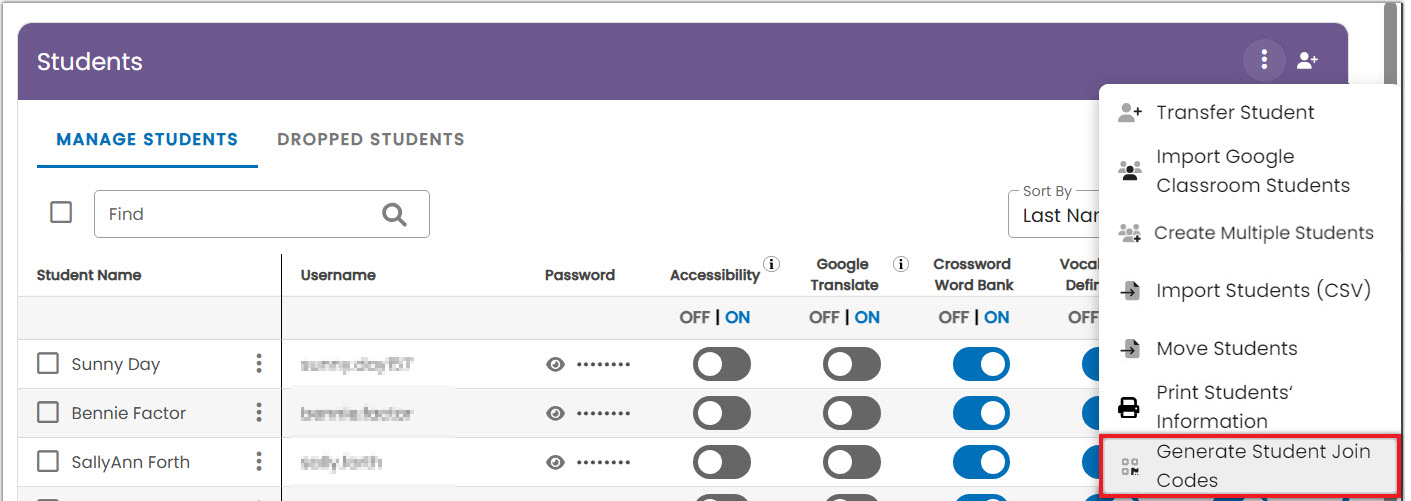Viewport: 1411px width, 501px height.
Task: Show Bennie Factor's password via eye icon
Action: click(555, 413)
